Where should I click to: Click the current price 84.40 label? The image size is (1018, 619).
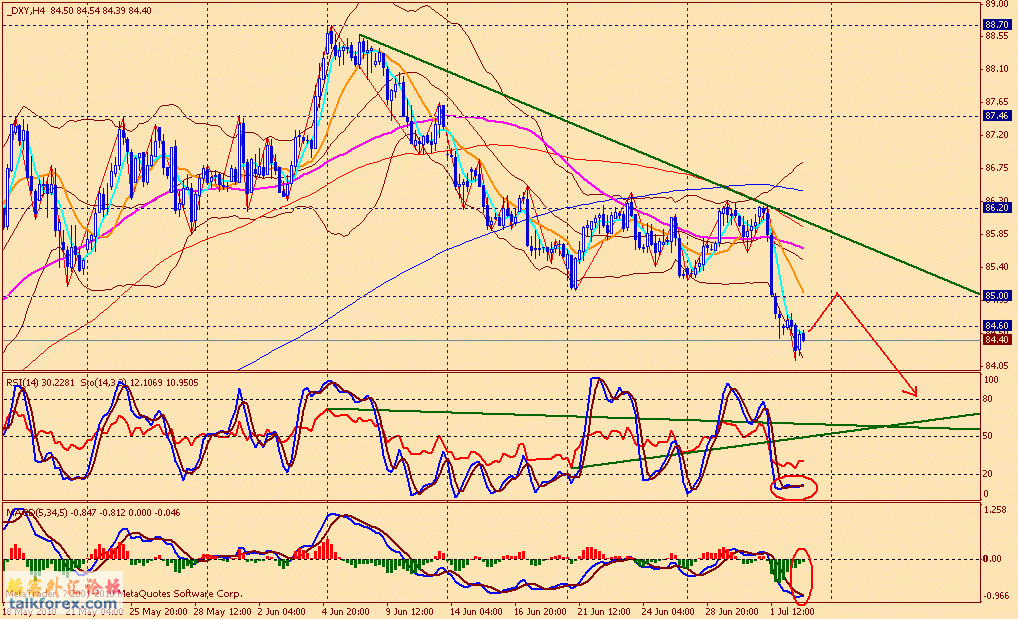point(997,340)
